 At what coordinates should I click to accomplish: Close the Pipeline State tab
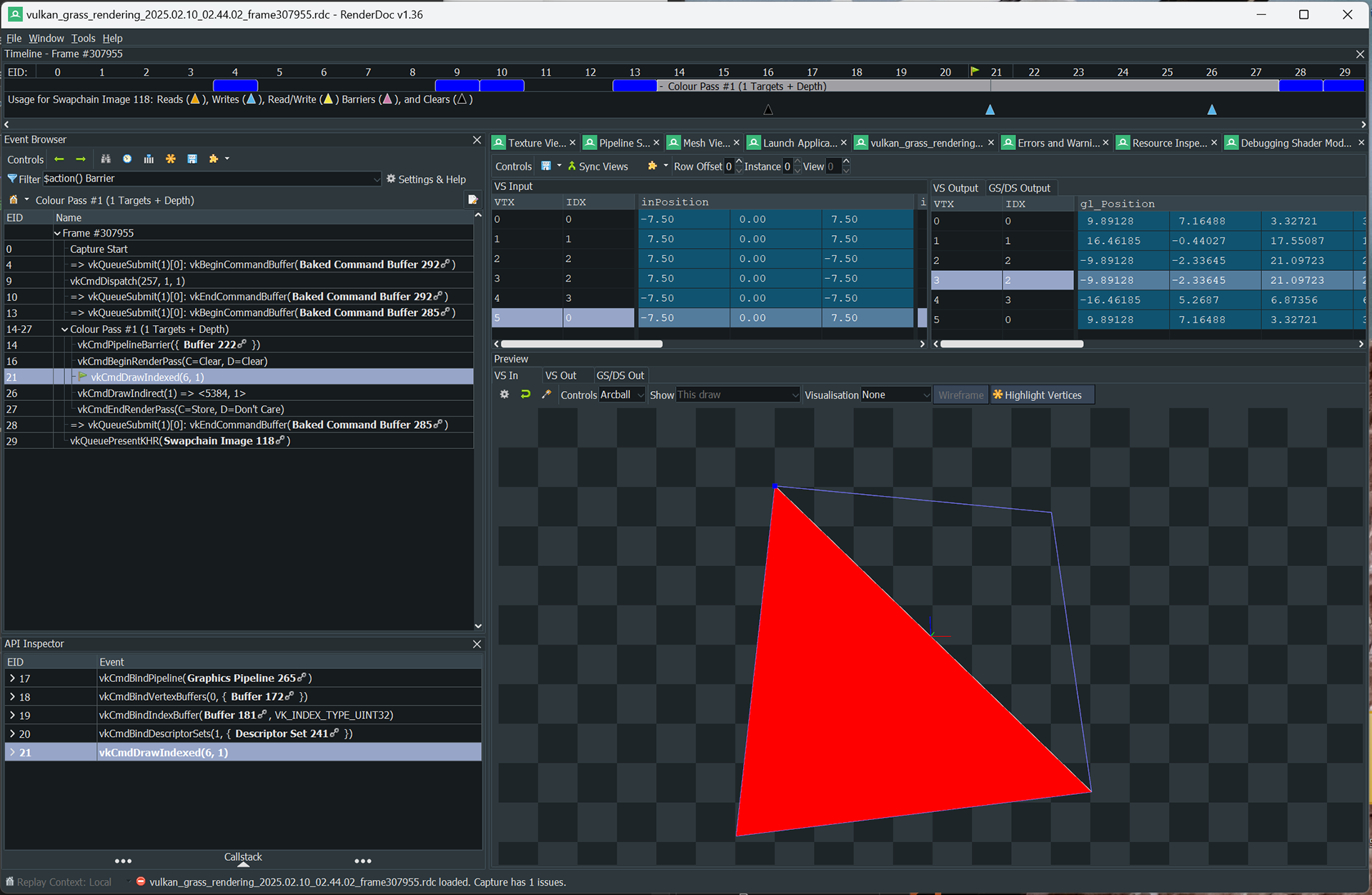pos(657,143)
